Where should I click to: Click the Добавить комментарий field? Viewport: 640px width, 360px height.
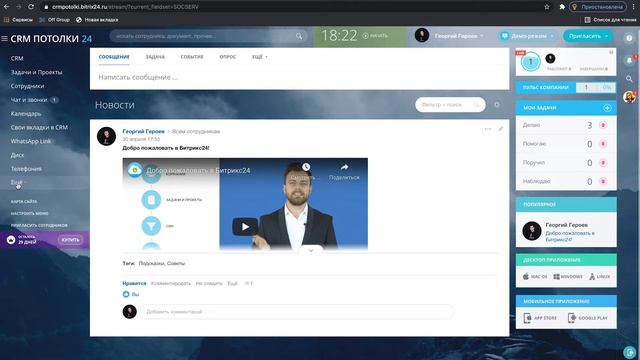296,312
